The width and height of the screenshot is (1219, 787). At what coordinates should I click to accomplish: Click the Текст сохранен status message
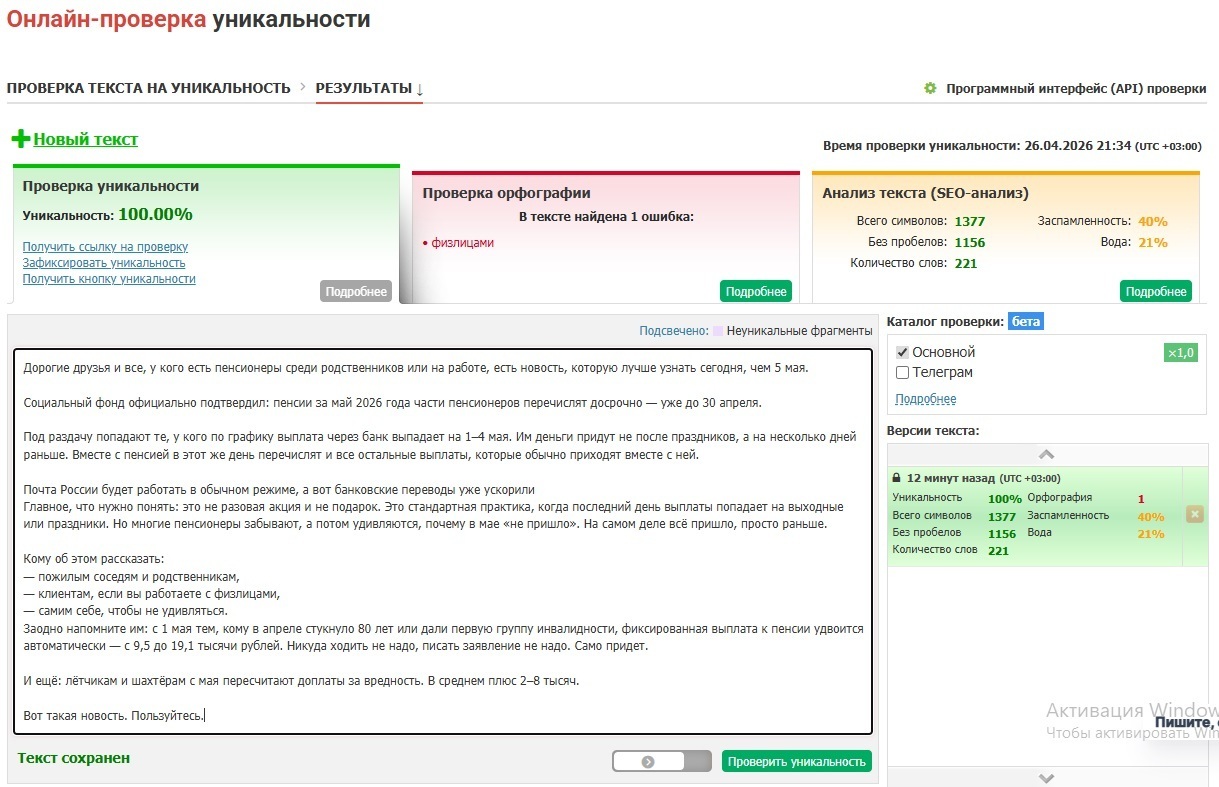(x=74, y=758)
